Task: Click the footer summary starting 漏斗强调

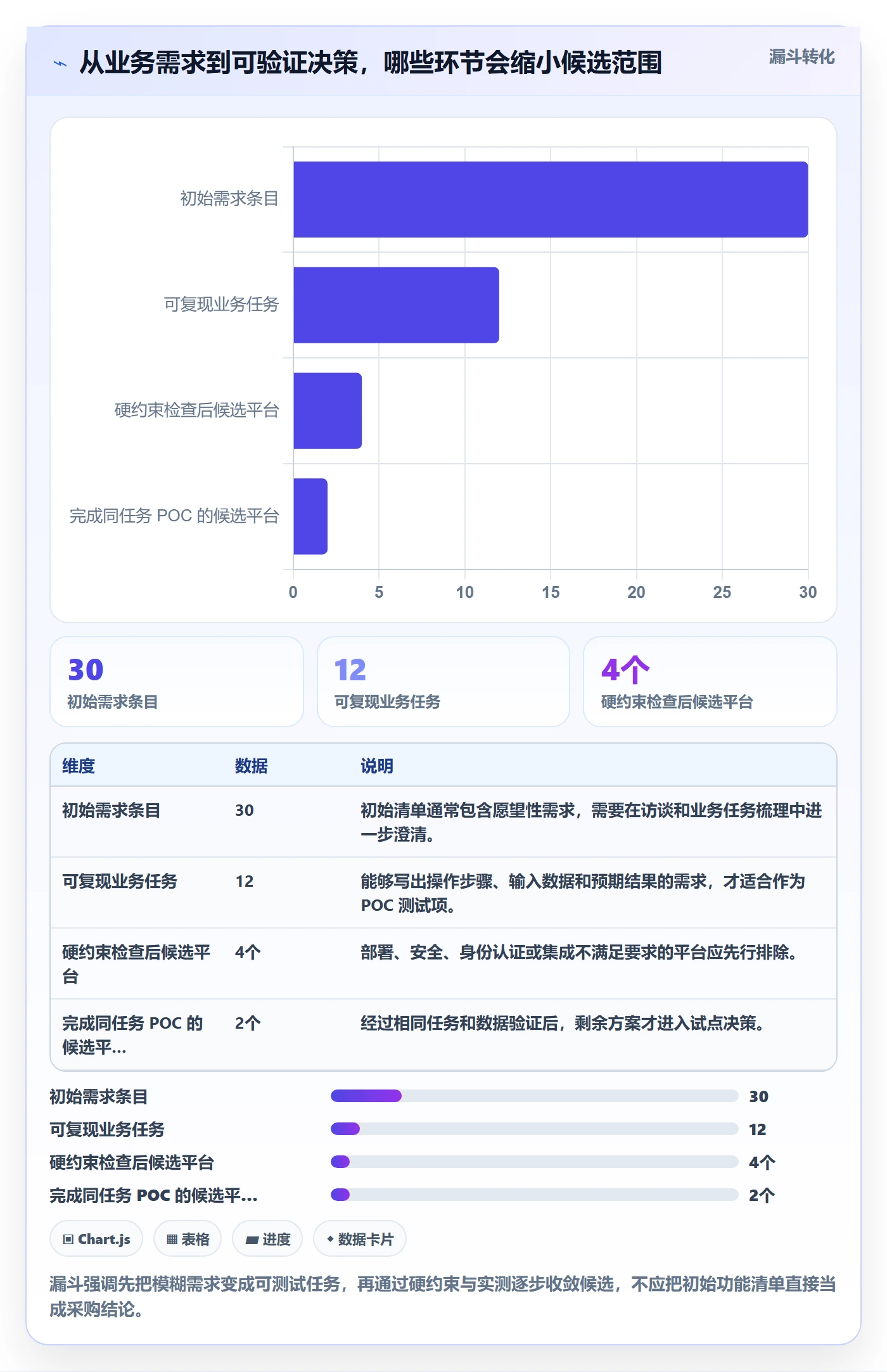Action: pyautogui.click(x=443, y=1296)
